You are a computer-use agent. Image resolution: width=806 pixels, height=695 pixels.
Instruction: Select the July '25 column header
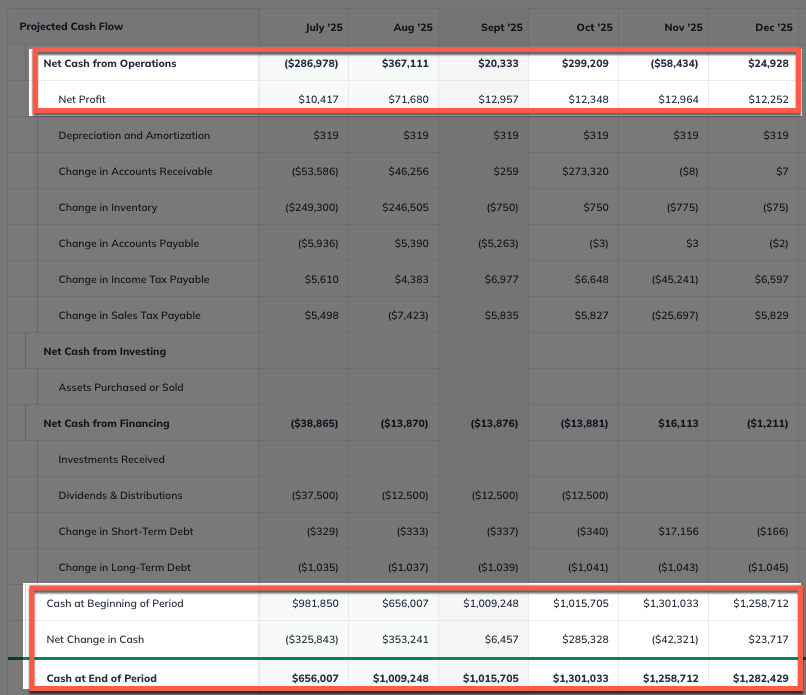click(324, 27)
